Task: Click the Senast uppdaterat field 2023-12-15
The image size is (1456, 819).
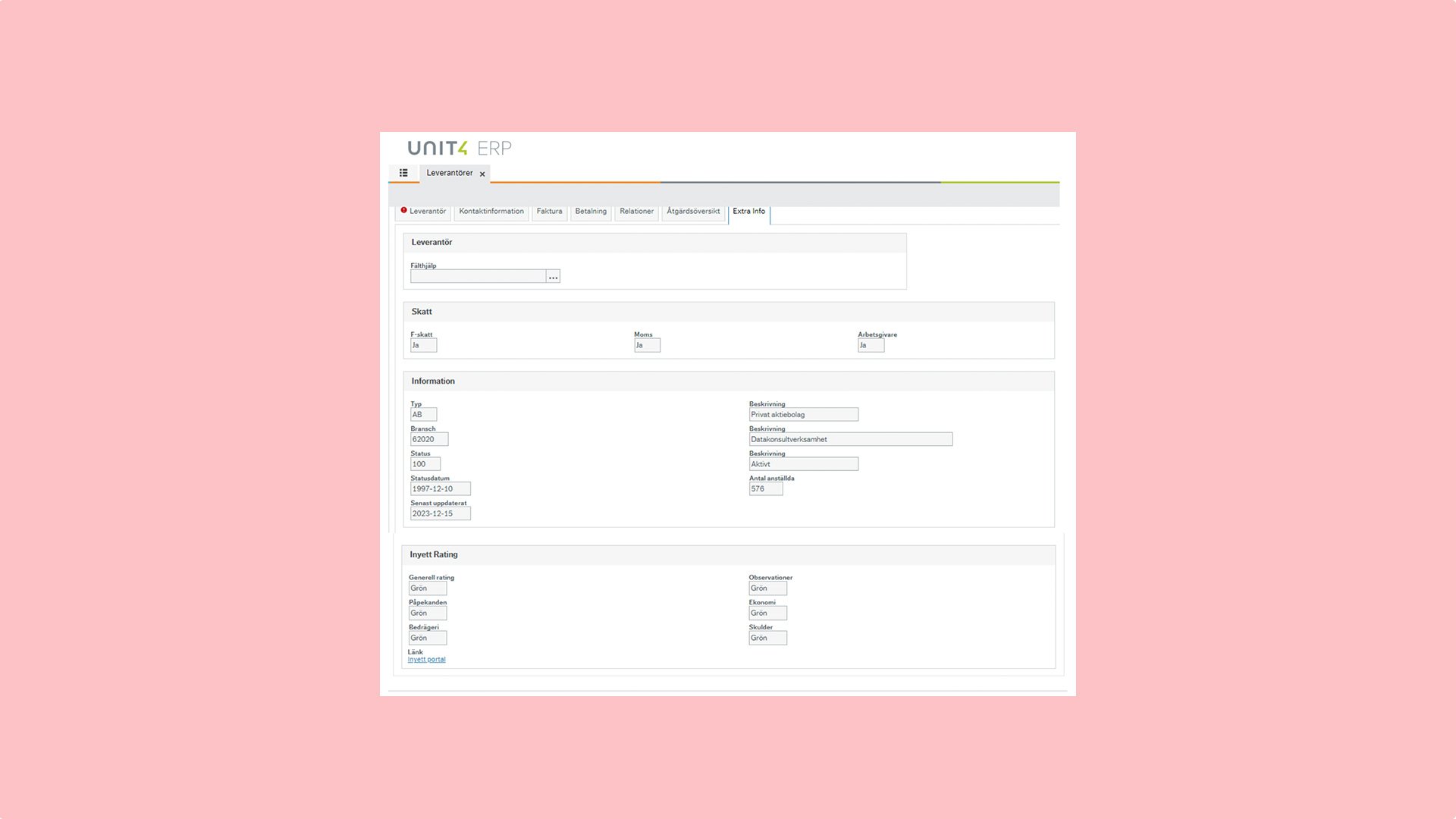Action: (x=440, y=513)
